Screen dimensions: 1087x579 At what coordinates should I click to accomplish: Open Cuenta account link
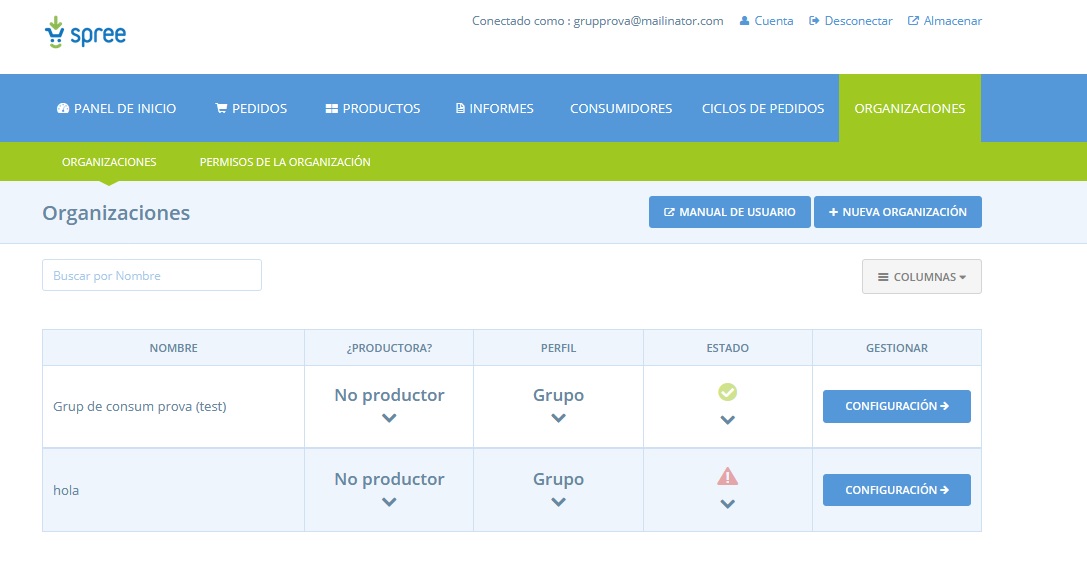coord(766,21)
